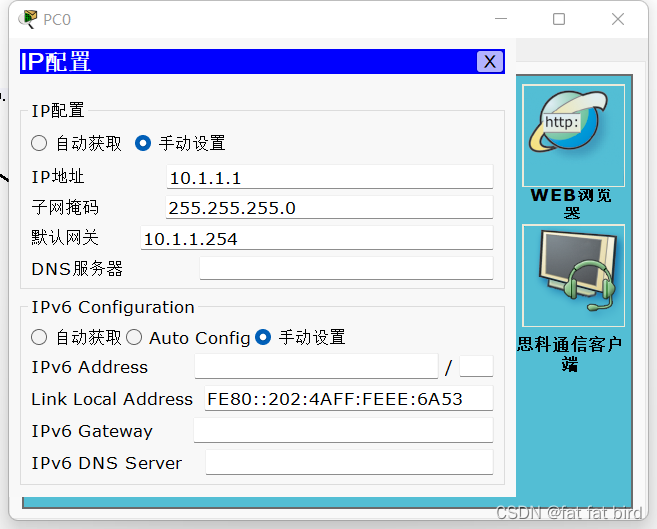Screen dimensions: 657x529
Task: Focus the IPv6 Gateway field
Action: click(343, 430)
